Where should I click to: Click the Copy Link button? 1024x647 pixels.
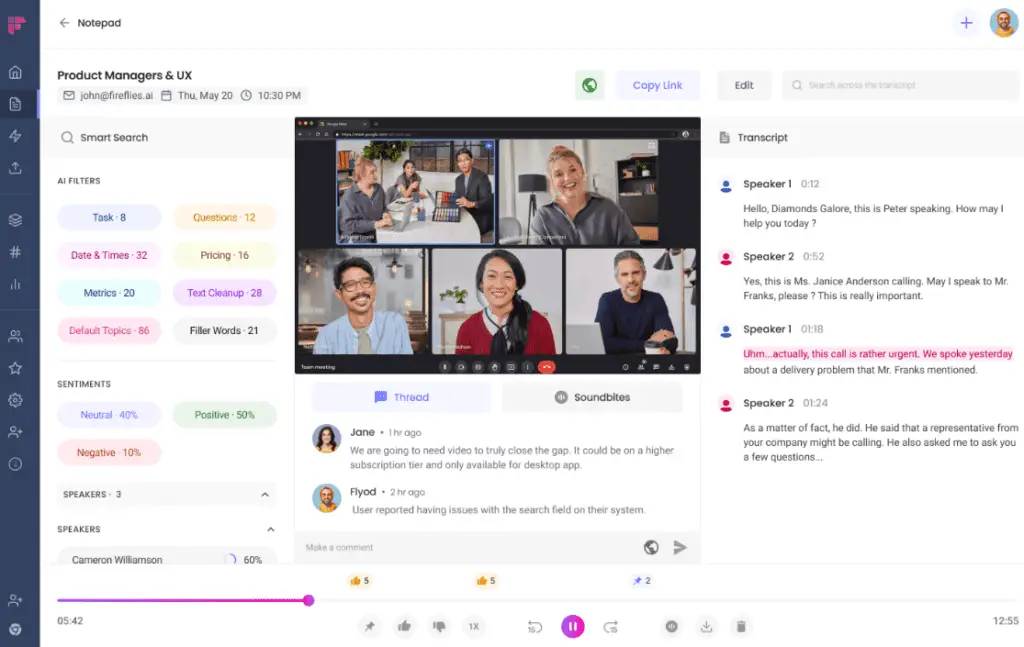(657, 85)
